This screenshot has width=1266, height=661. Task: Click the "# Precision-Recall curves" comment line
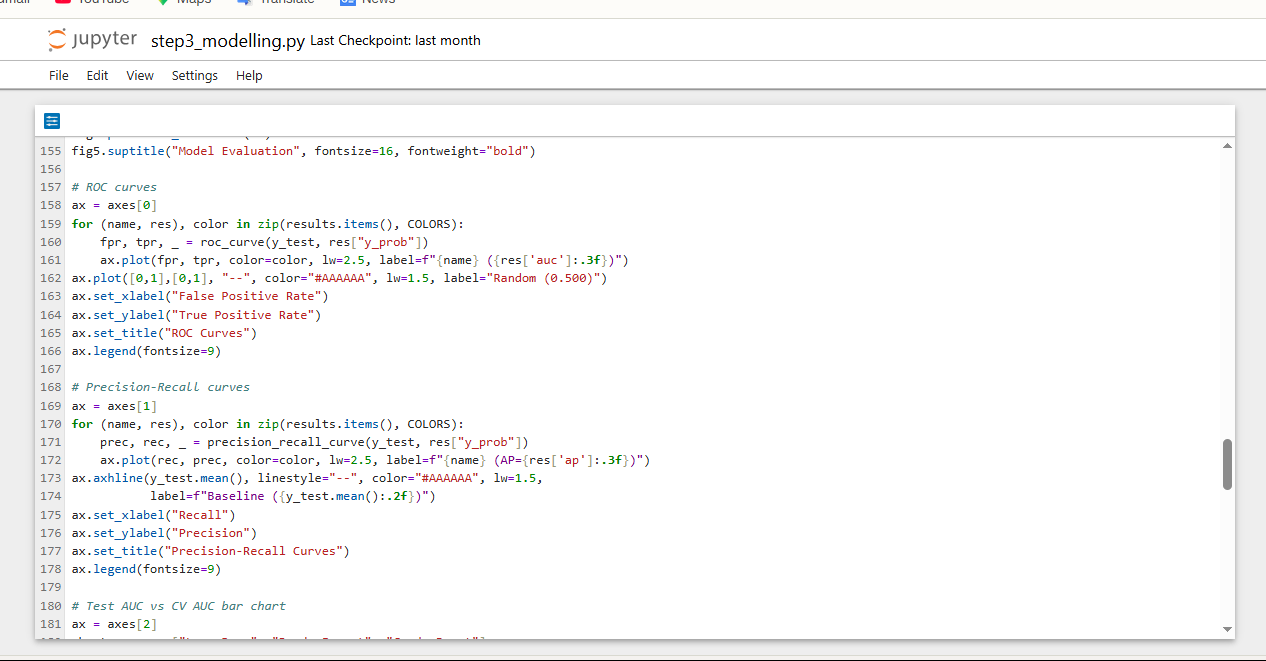[x=161, y=387]
